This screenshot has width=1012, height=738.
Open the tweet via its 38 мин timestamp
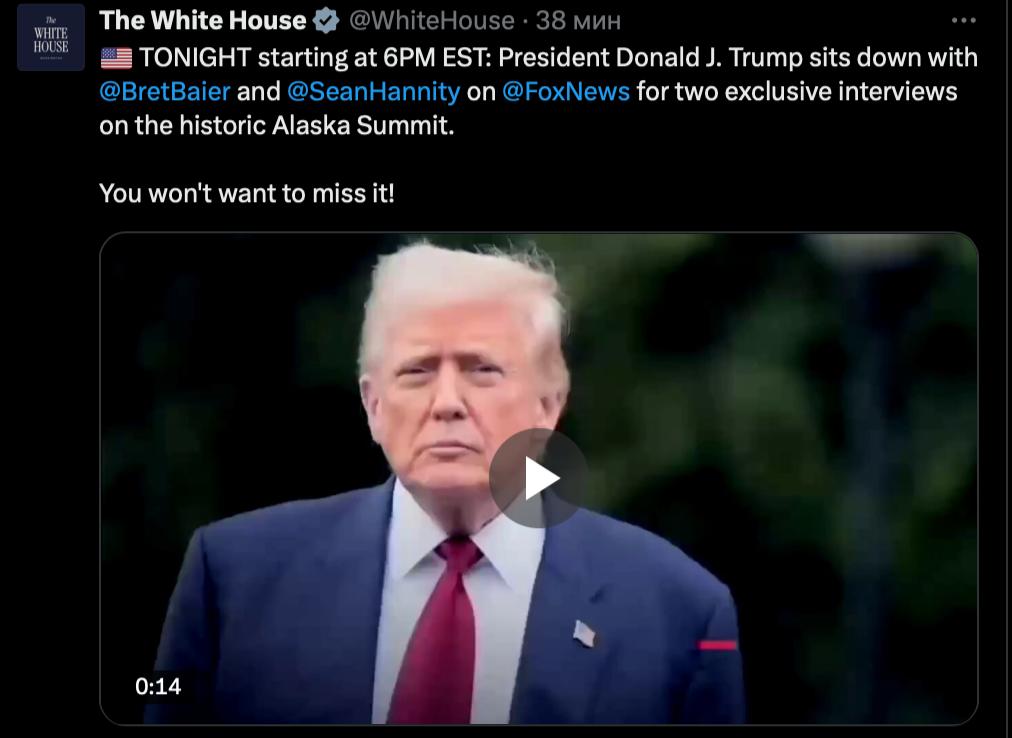pos(578,21)
